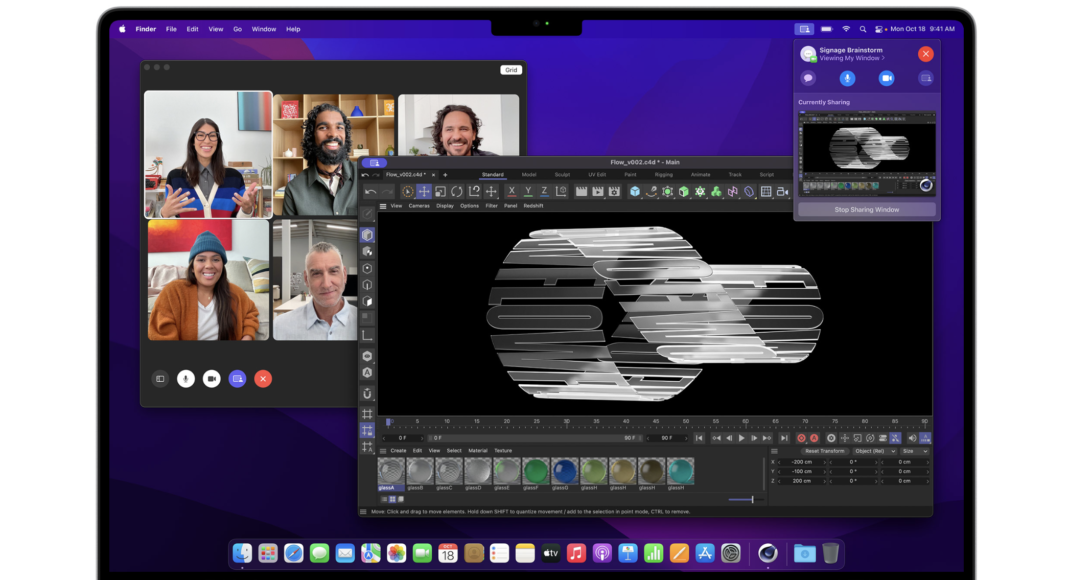Play the animation forward
This screenshot has height=580, width=1068.
pyautogui.click(x=741, y=438)
